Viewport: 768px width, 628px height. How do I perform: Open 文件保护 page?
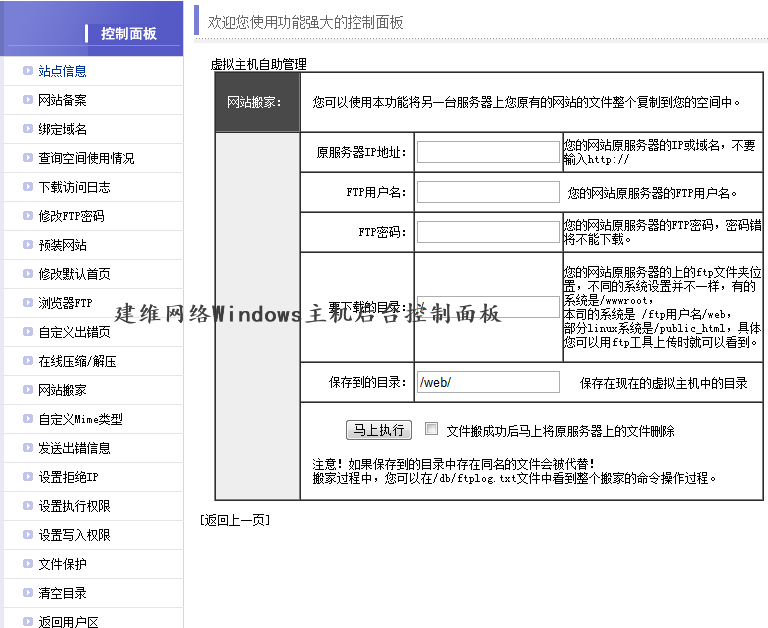pos(62,564)
